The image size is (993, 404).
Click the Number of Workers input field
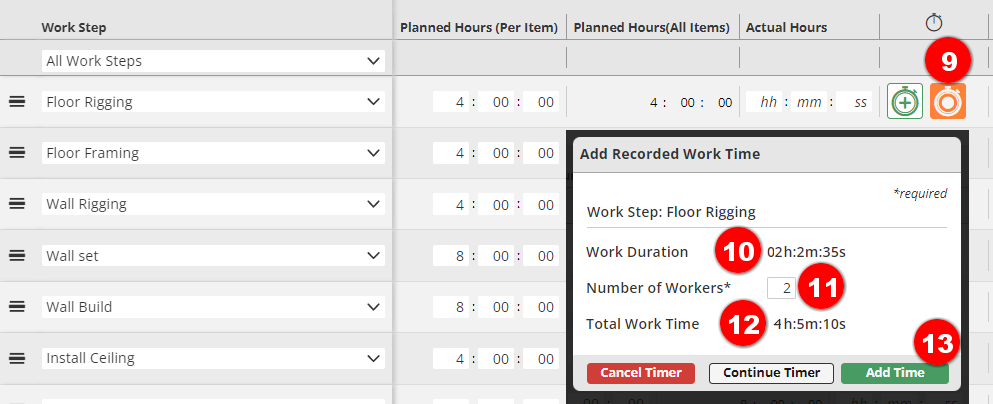(x=781, y=288)
